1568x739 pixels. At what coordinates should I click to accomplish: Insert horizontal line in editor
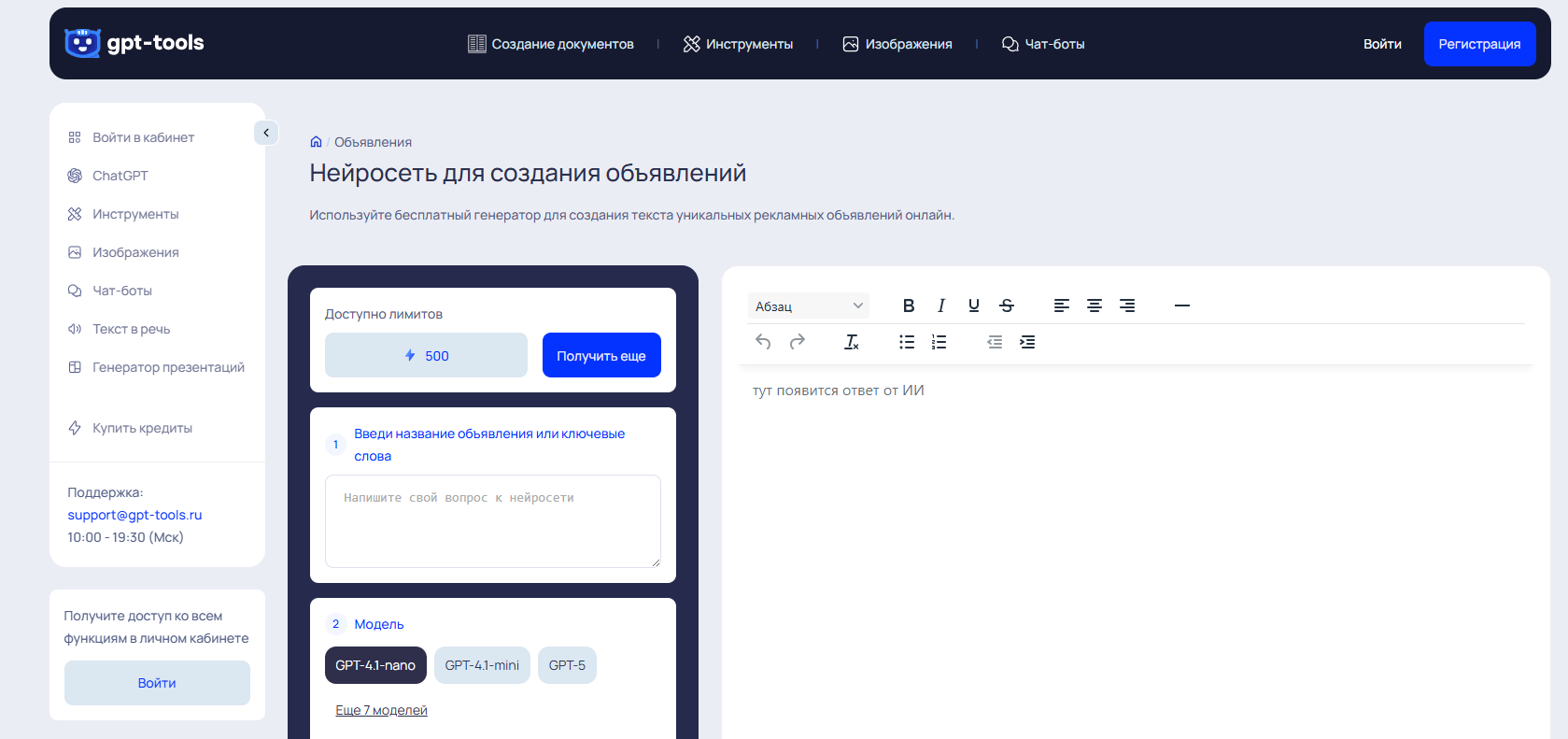click(x=1181, y=306)
